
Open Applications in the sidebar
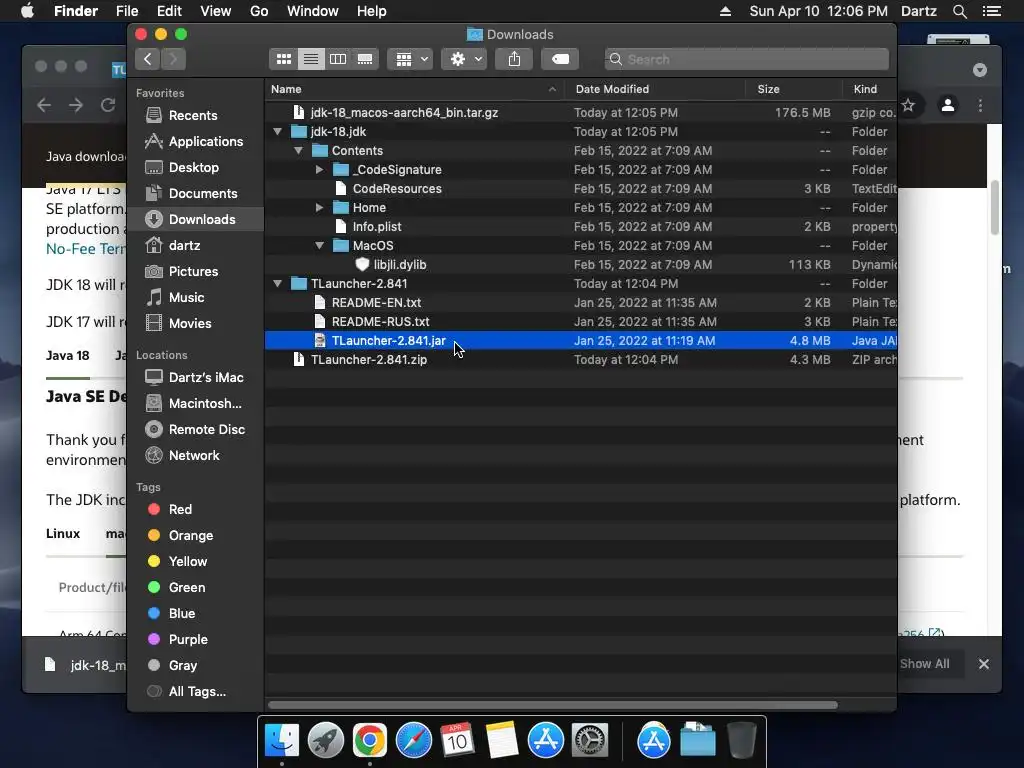click(x=194, y=142)
